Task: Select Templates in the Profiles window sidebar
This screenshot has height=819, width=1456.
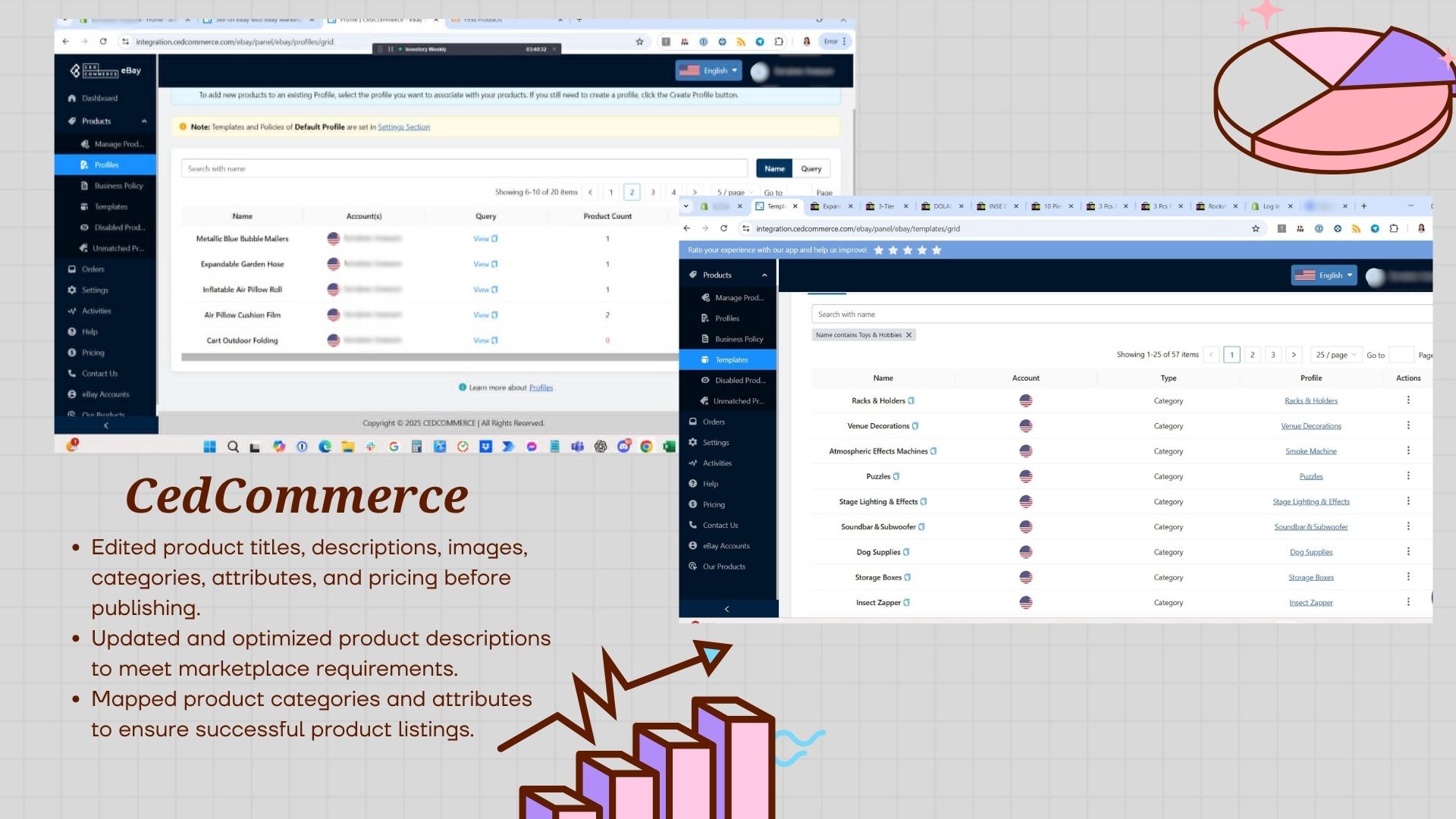Action: point(105,207)
